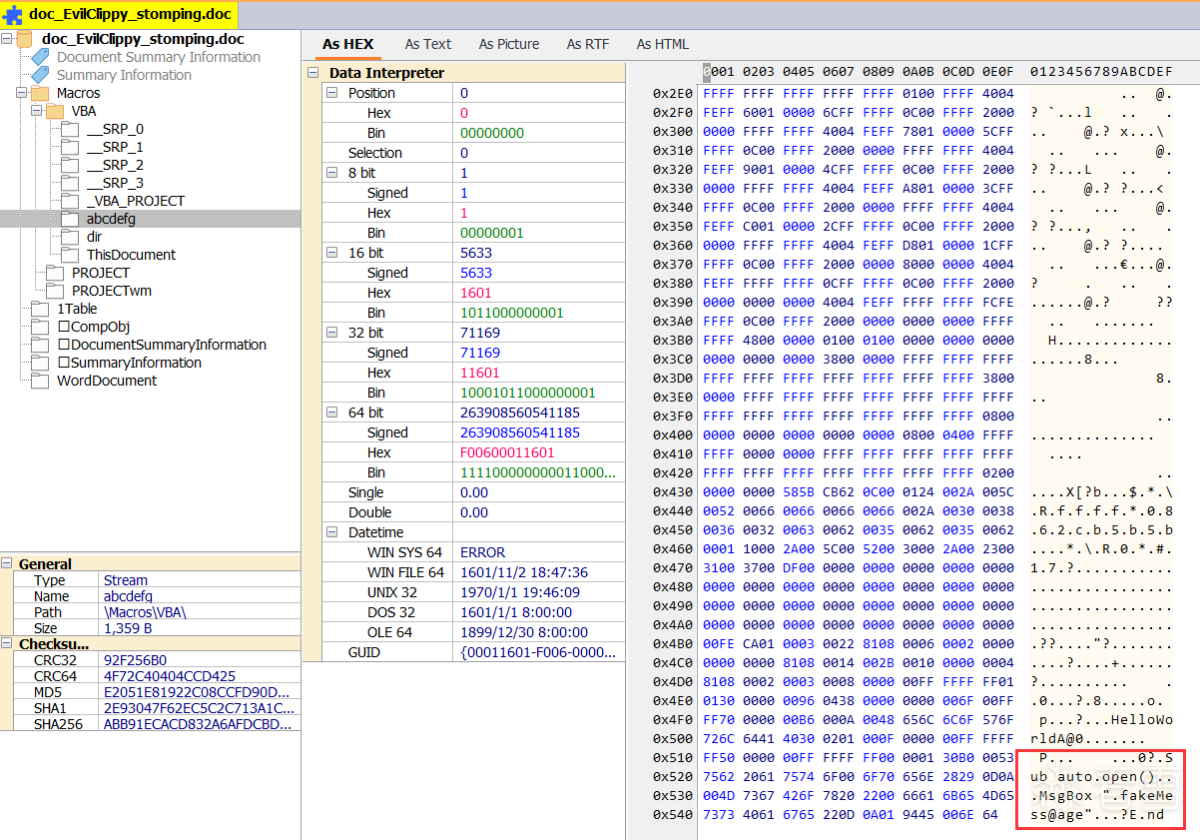1200x840 pixels.
Task: Select the dir stream in the tree
Action: point(95,237)
